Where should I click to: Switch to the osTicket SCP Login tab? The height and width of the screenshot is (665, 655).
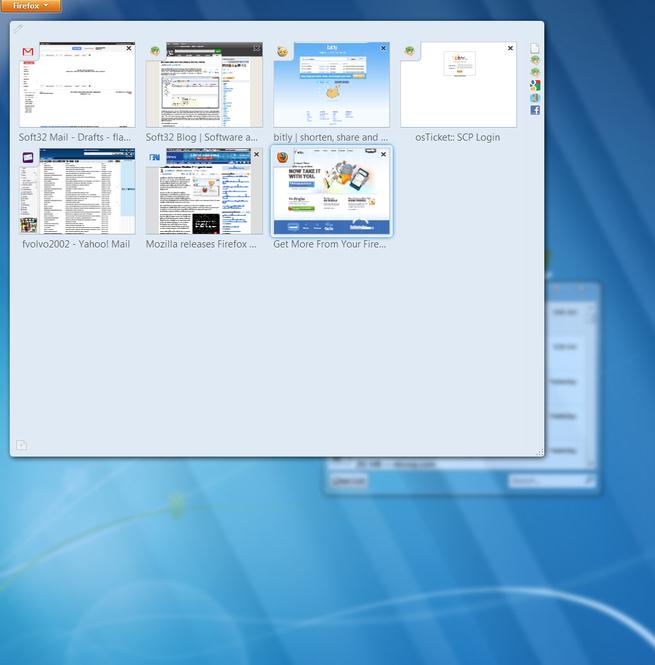point(458,86)
